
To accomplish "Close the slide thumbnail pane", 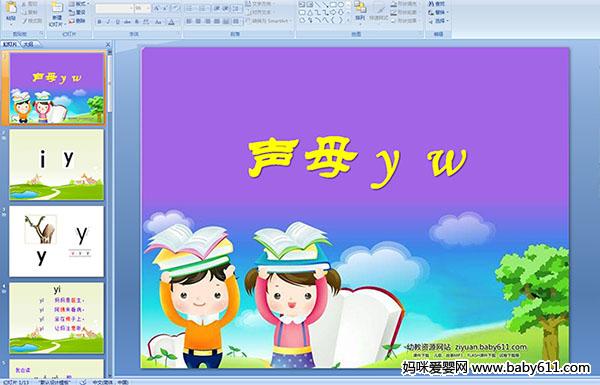I will 108,44.
